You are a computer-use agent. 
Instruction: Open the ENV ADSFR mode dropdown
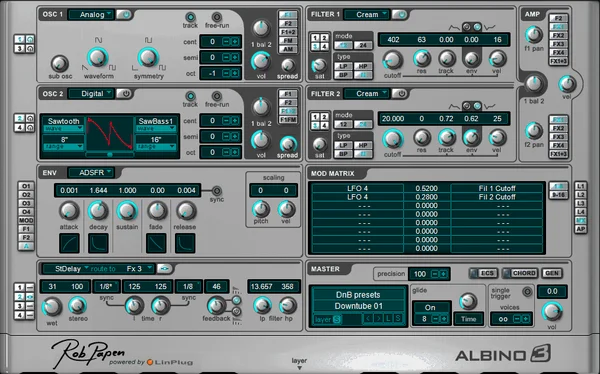pyautogui.click(x=91, y=173)
